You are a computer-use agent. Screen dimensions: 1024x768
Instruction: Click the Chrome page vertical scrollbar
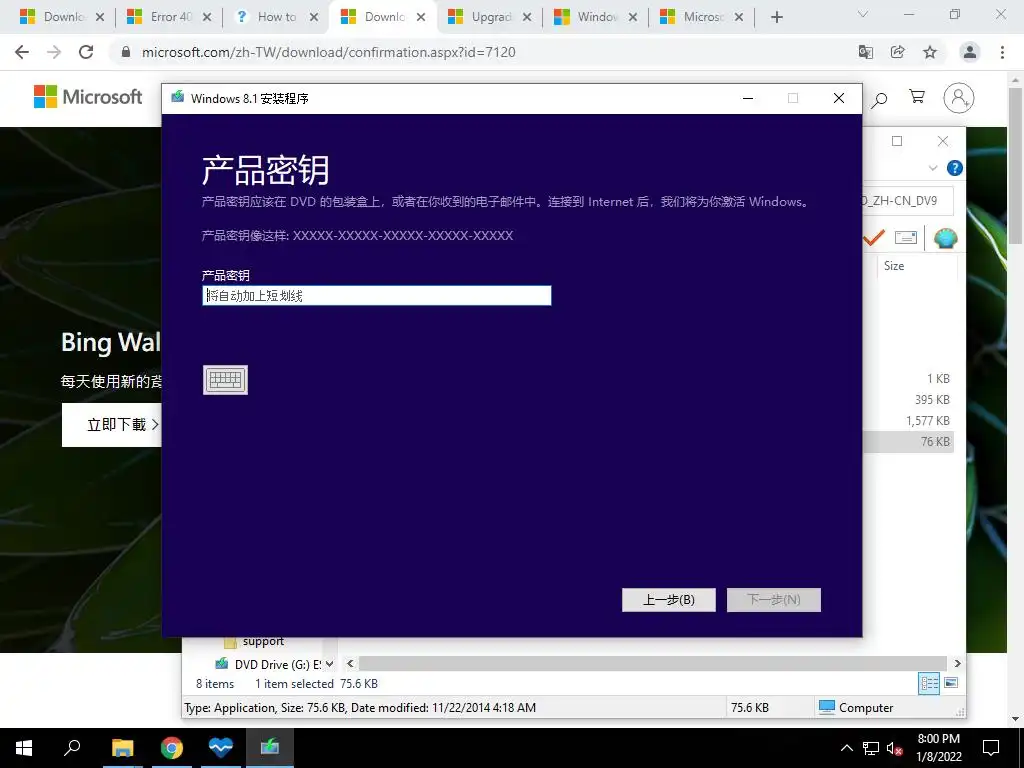(1016, 165)
